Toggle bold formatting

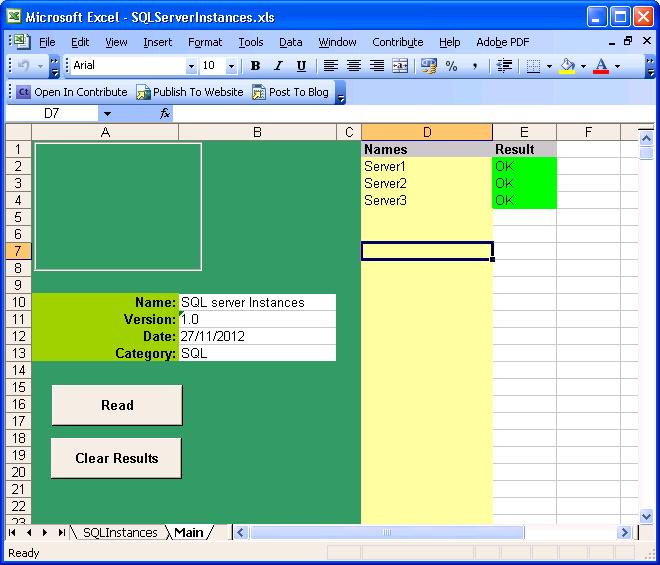pyautogui.click(x=255, y=66)
